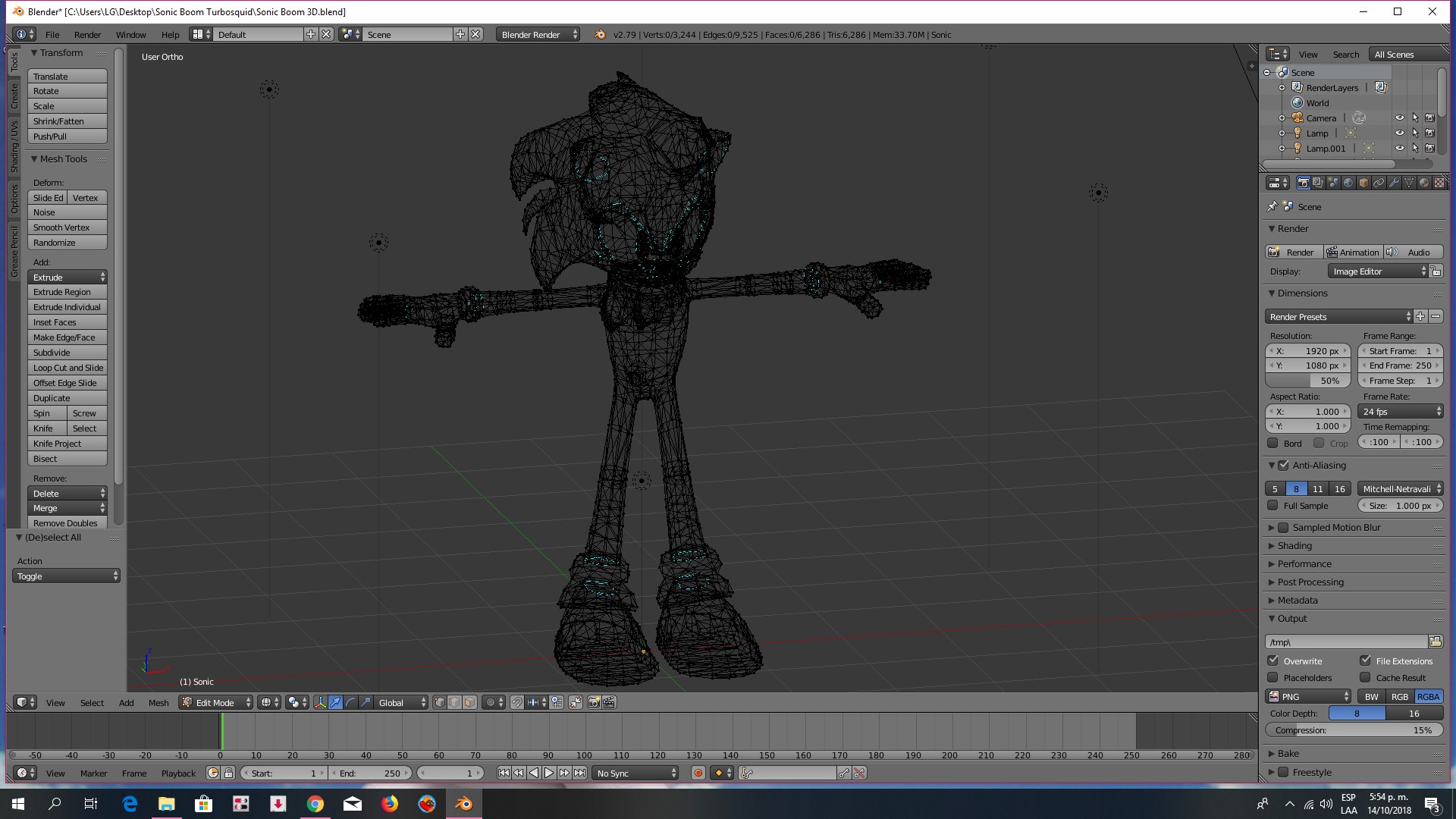Enable the Sampled Motion Blur checkbox
This screenshot has width=1456, height=819.
(1283, 527)
